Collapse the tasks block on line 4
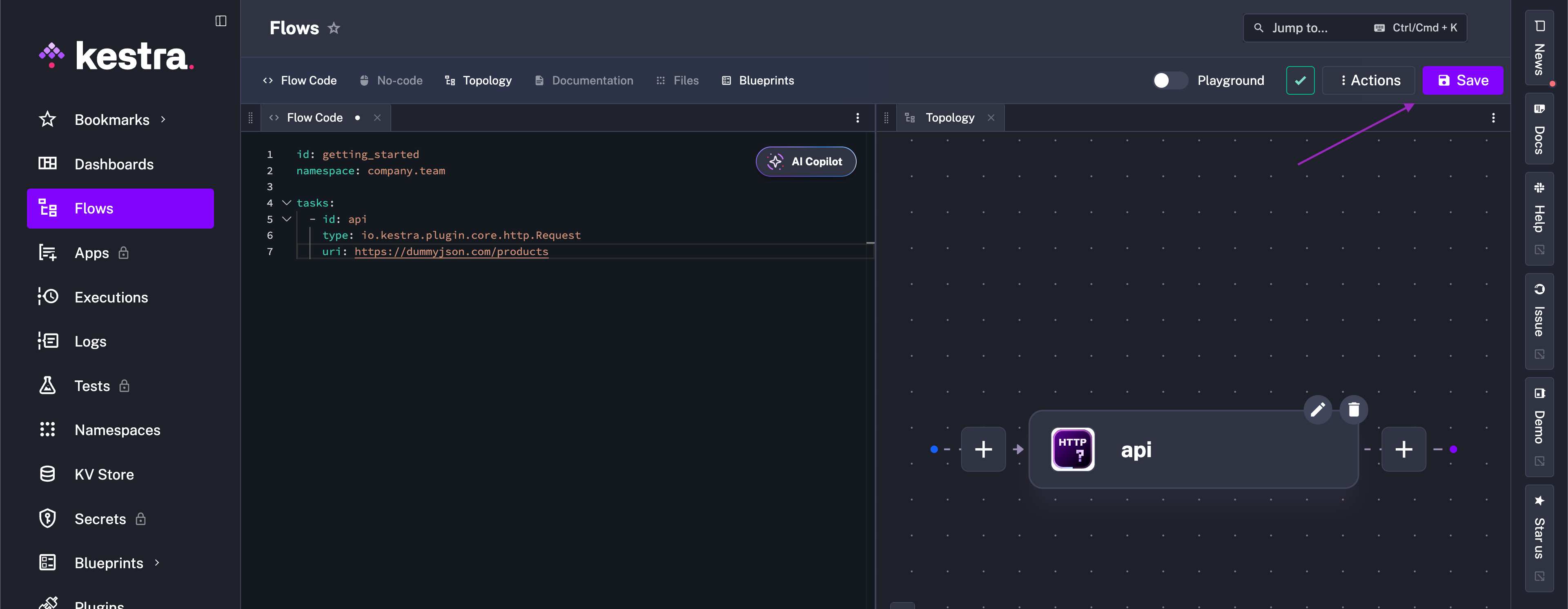Screen dimensions: 1568x609 coord(286,202)
